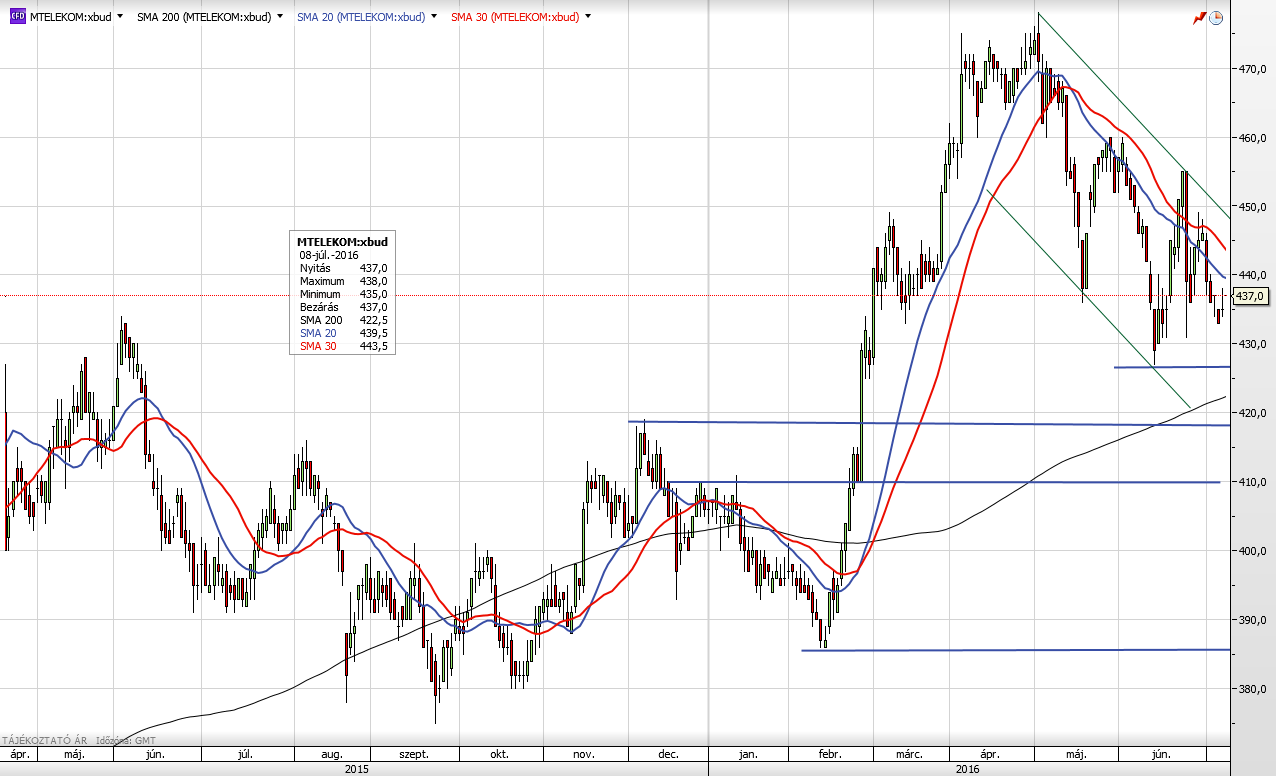The height and width of the screenshot is (776, 1276).
Task: Click the current price tag 437,0
Action: point(1251,296)
